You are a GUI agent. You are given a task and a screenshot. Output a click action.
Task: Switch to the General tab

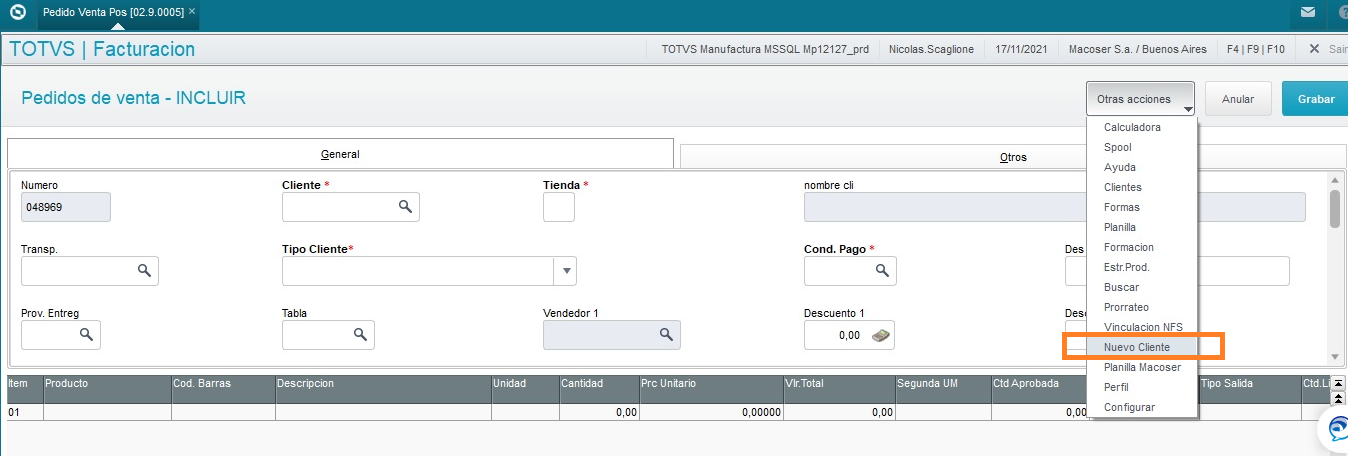pos(340,154)
